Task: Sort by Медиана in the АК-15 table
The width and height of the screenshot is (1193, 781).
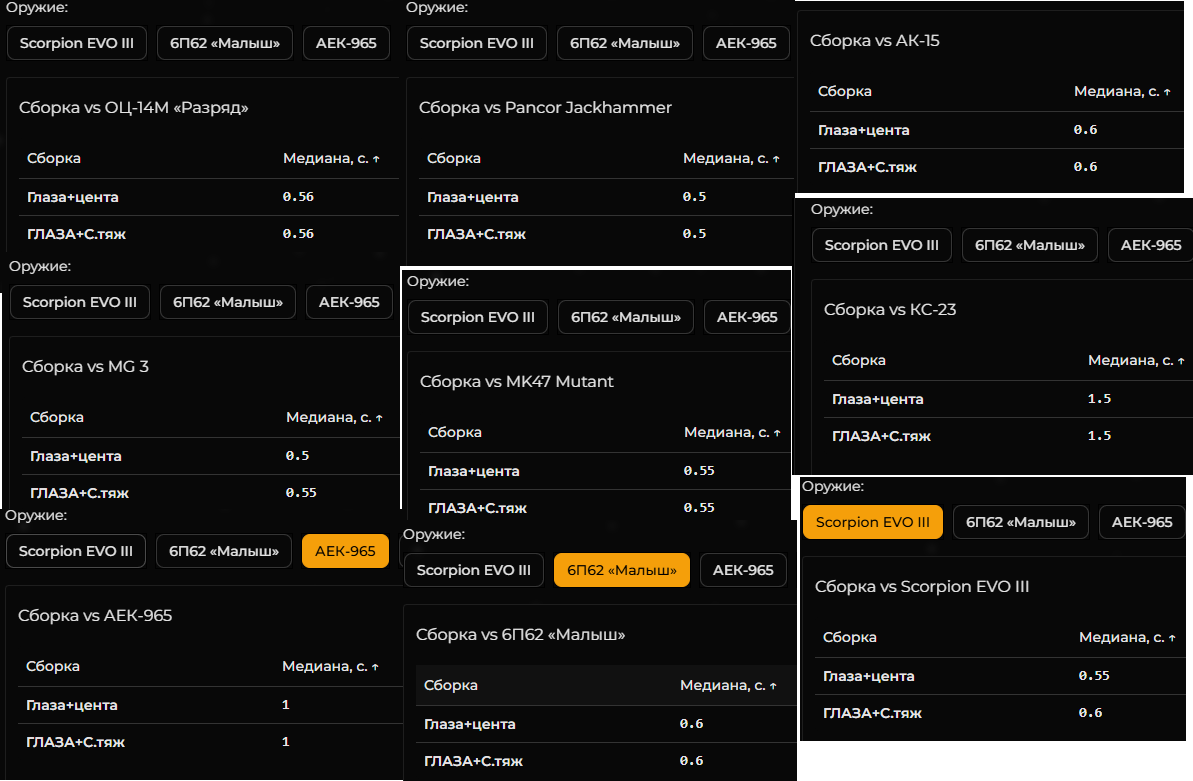Action: [x=1122, y=91]
